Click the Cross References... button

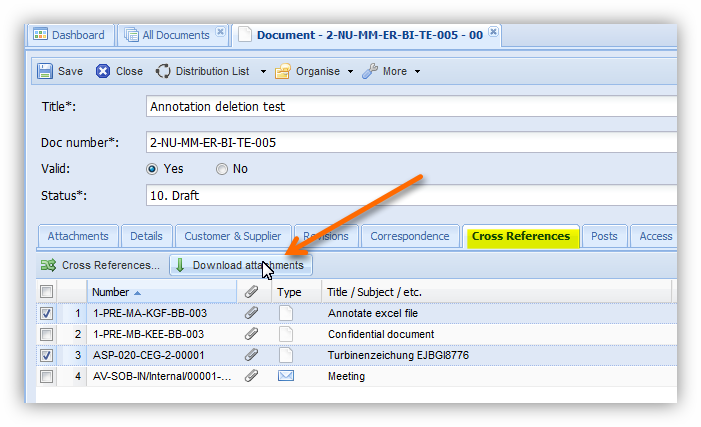[101, 265]
